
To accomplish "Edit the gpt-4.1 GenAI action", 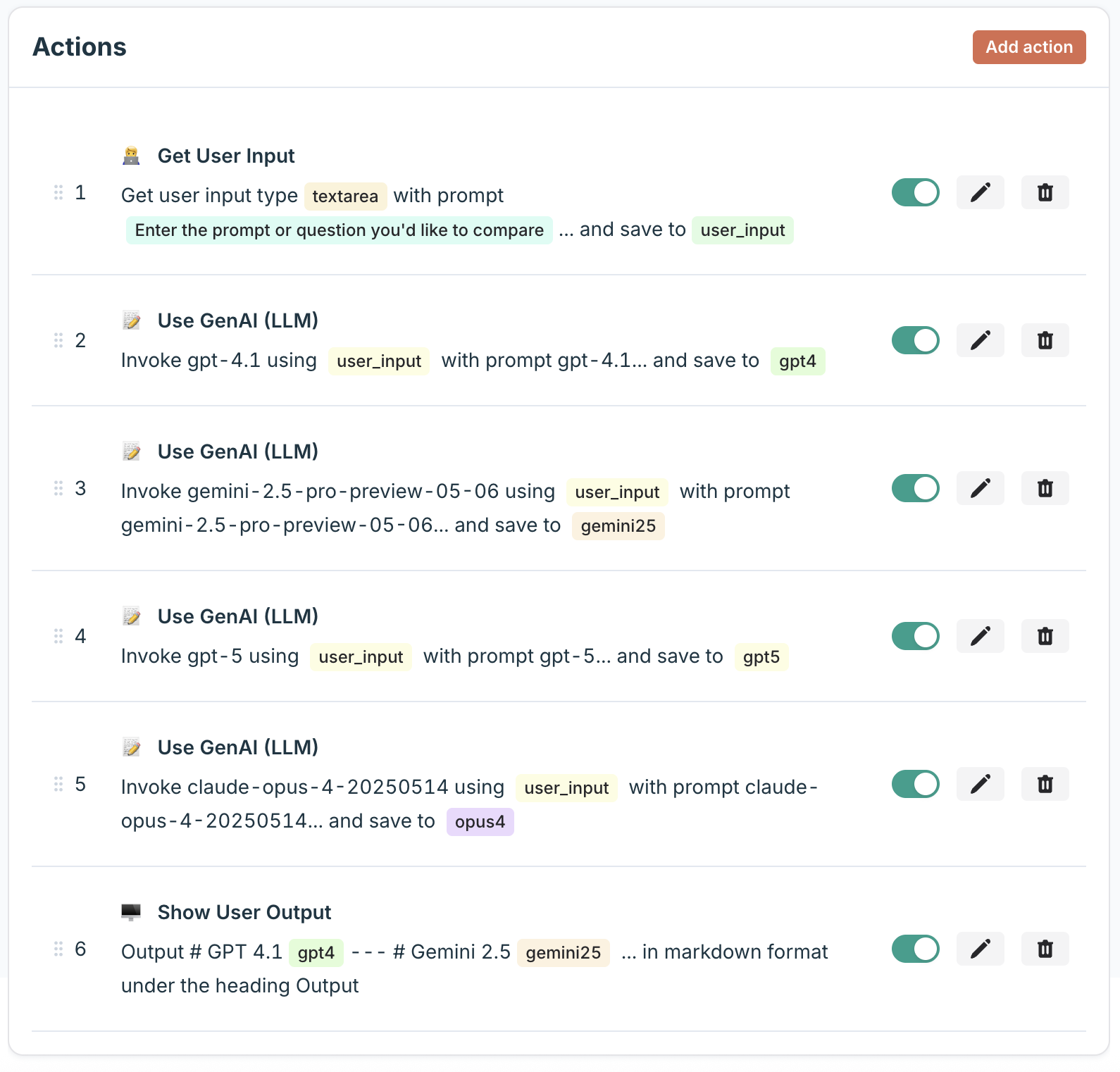I will (981, 340).
